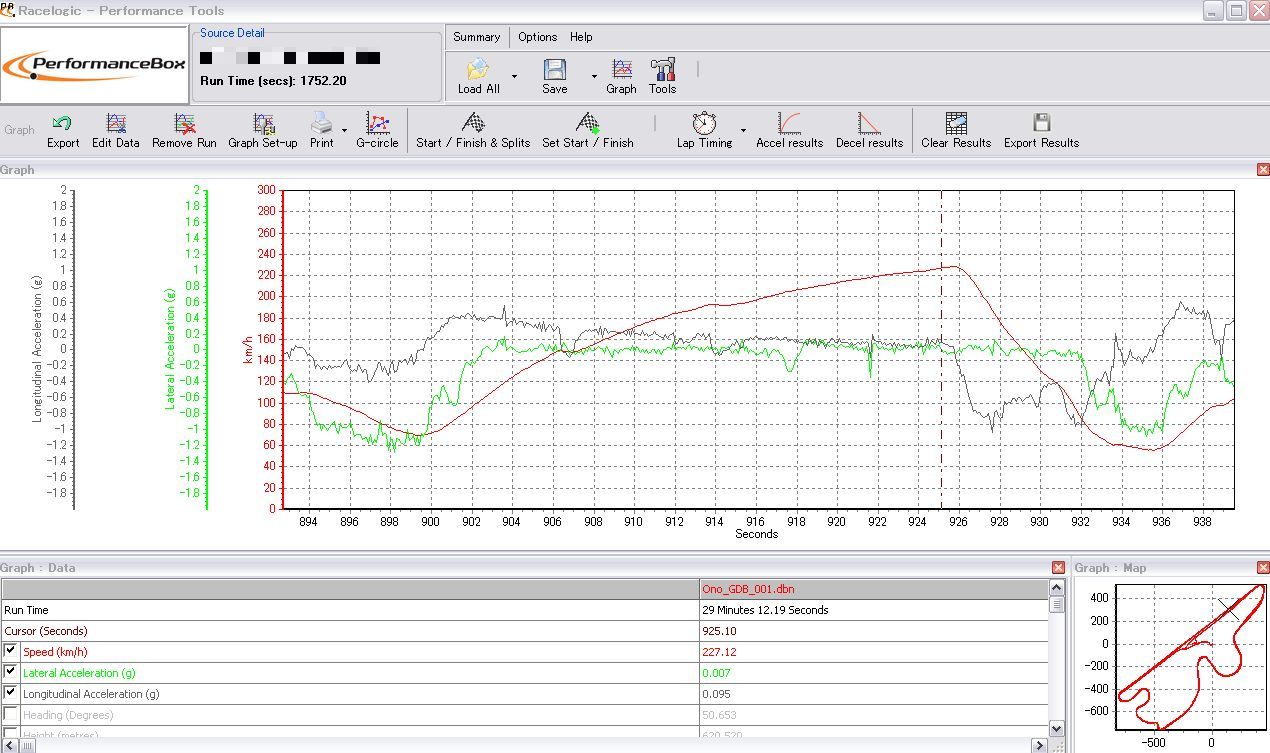
Task: Click Export Results button
Action: [x=1041, y=124]
